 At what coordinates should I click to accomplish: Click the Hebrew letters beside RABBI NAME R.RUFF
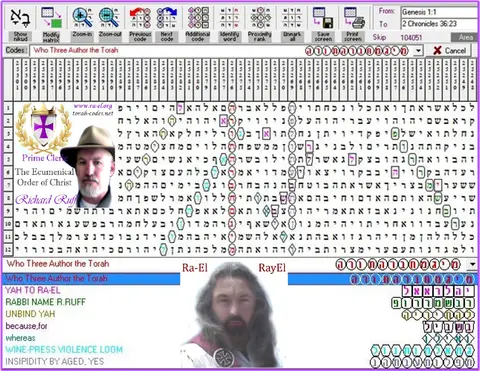(x=433, y=303)
